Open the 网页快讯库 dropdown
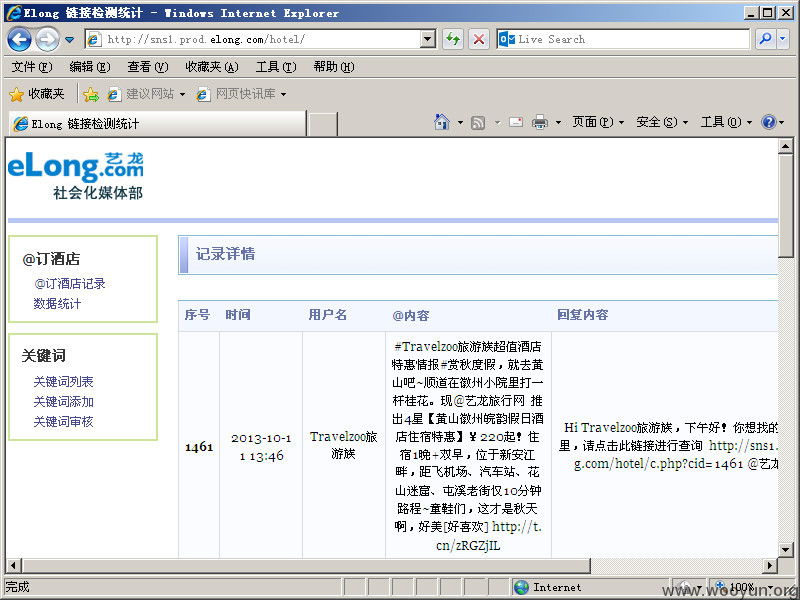This screenshot has width=800, height=600. (x=241, y=94)
